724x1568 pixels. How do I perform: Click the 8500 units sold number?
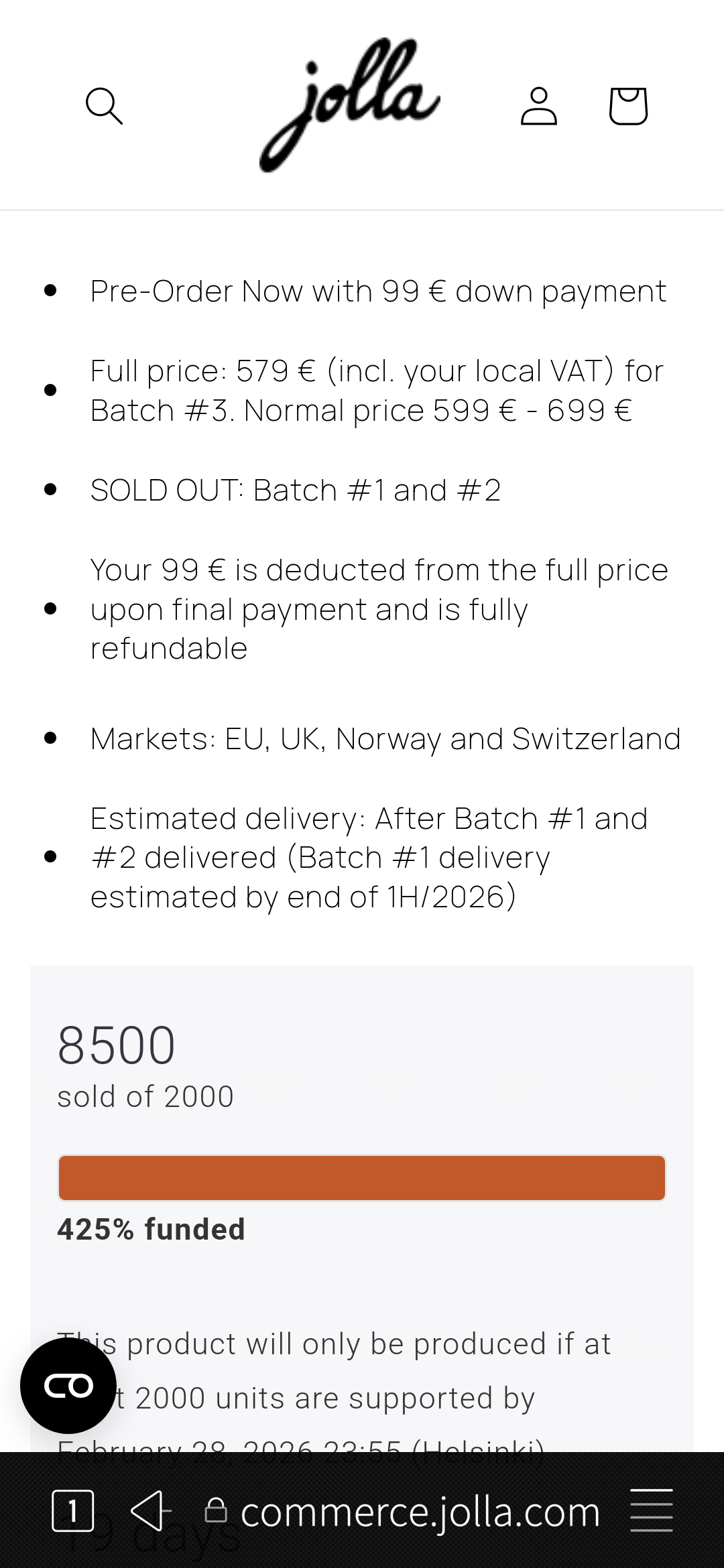coord(117,1045)
